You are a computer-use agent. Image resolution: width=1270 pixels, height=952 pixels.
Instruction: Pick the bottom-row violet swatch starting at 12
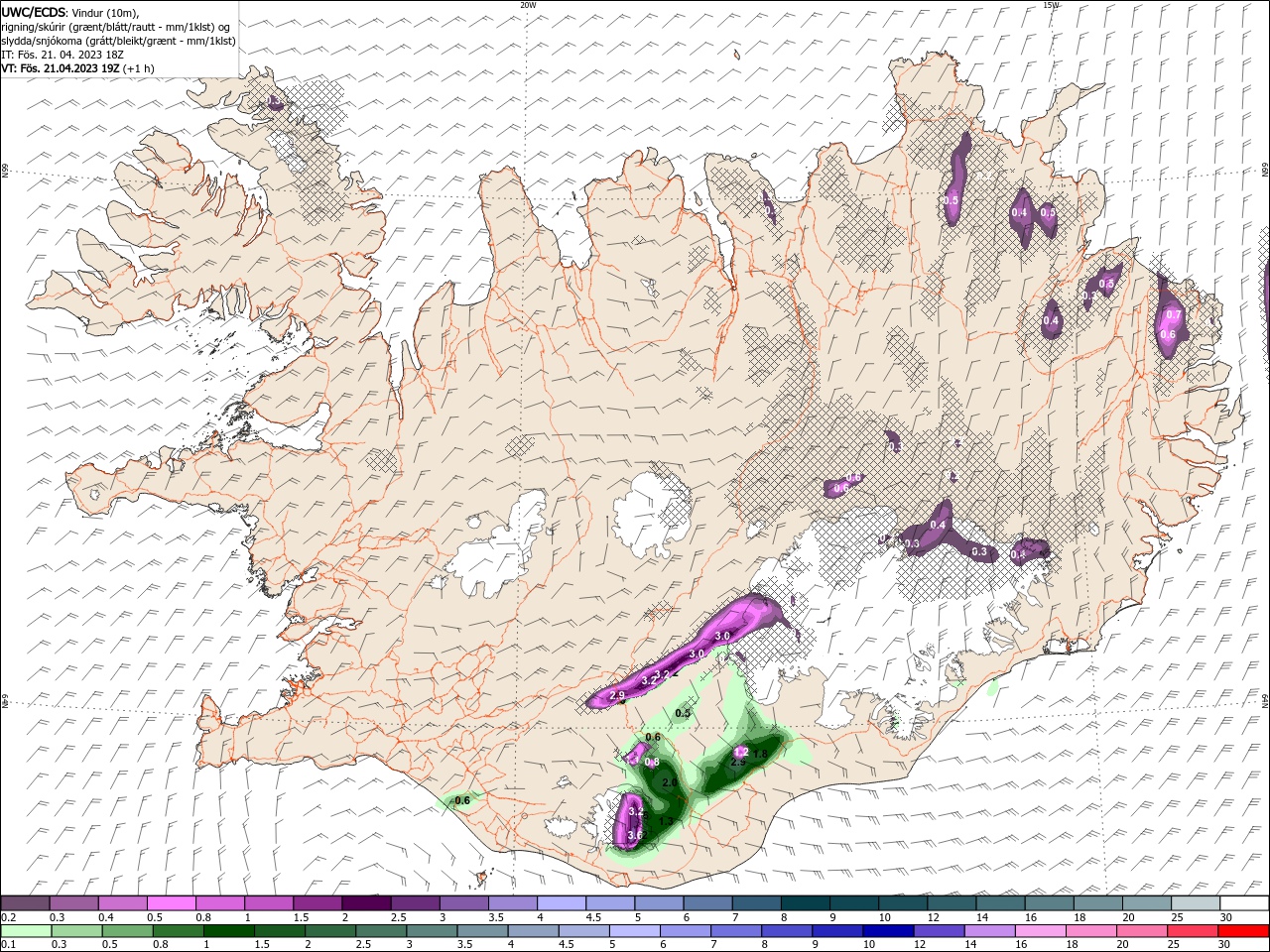pos(941,931)
